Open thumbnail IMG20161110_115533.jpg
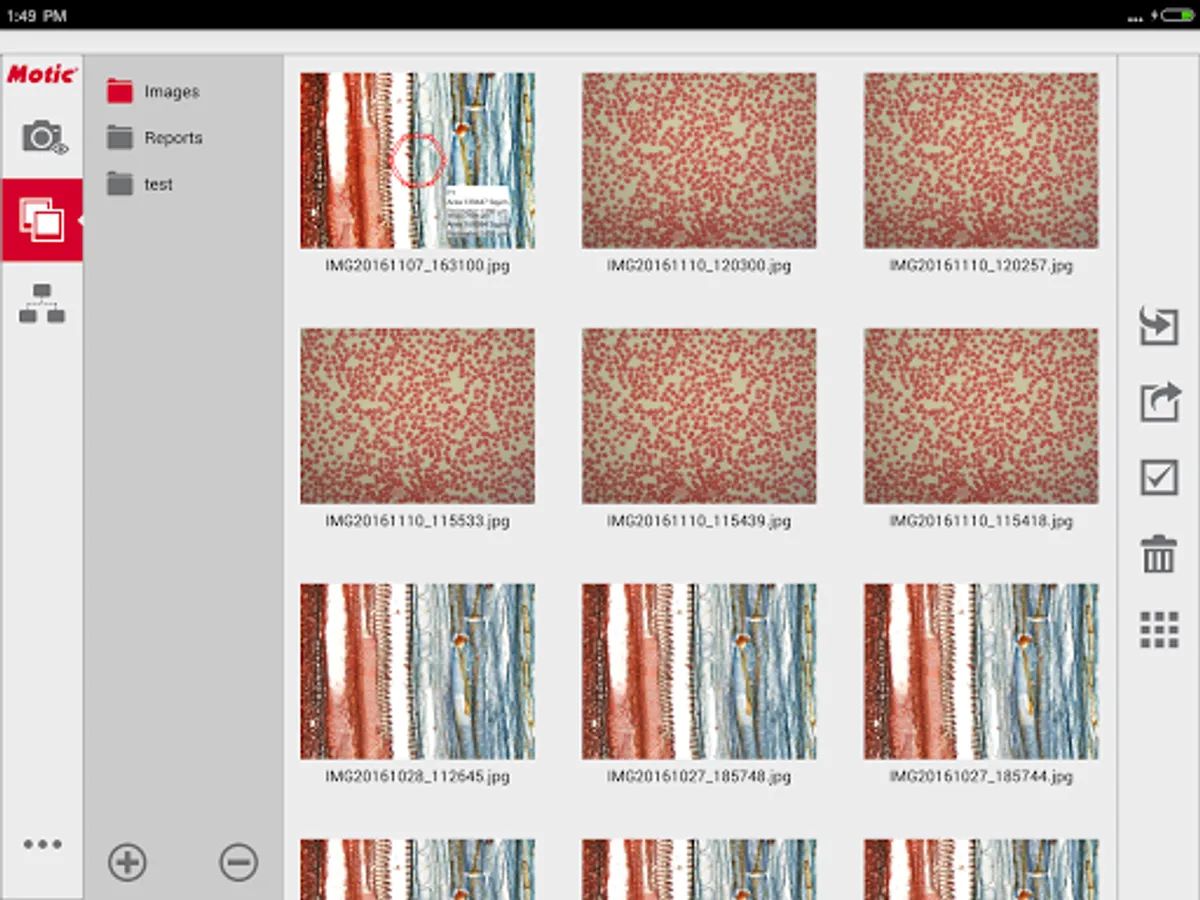Screen dimensions: 1200x900 pos(418,416)
